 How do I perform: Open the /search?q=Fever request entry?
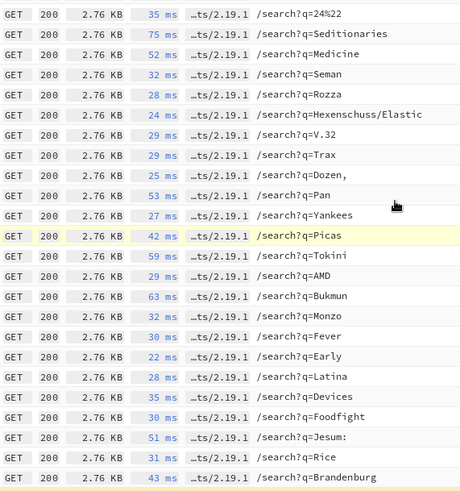(230, 337)
